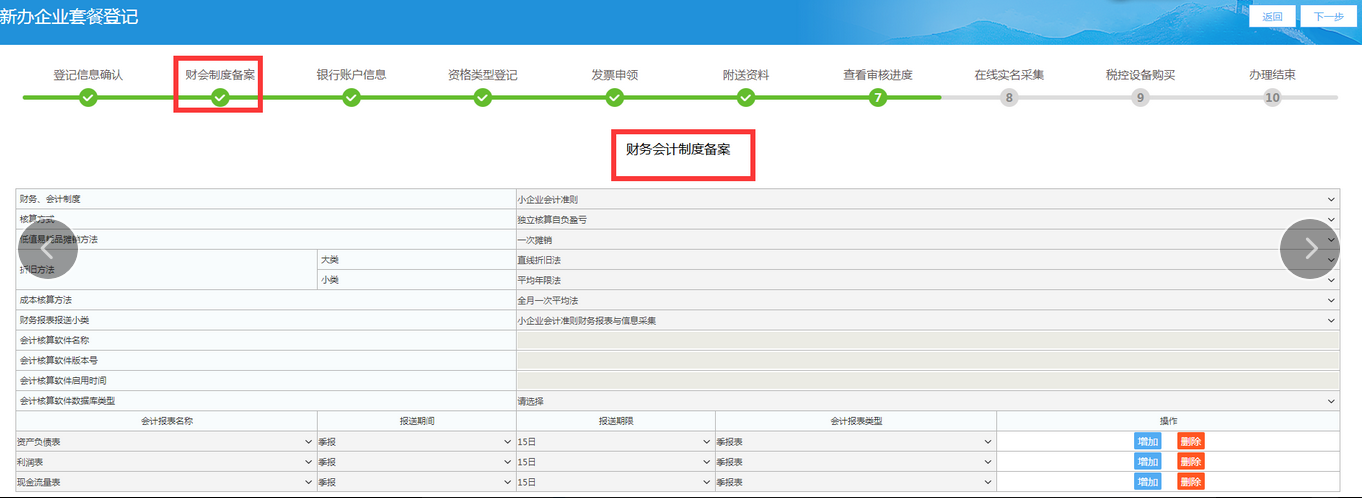Image resolution: width=1362 pixels, height=498 pixels.
Task: Click step 7 circle for 查看审核进度
Action: tap(878, 97)
